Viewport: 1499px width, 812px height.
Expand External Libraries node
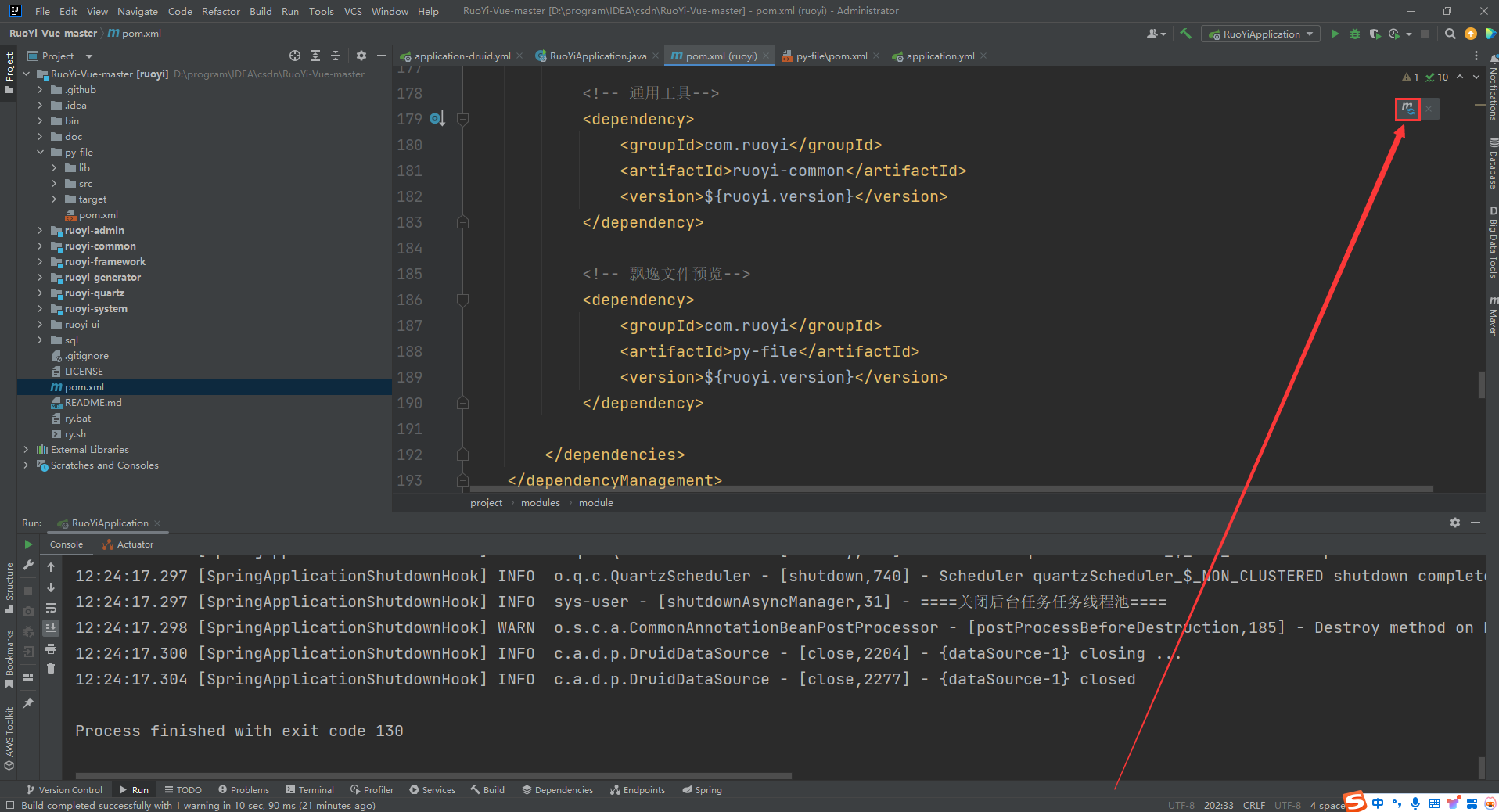click(x=26, y=450)
